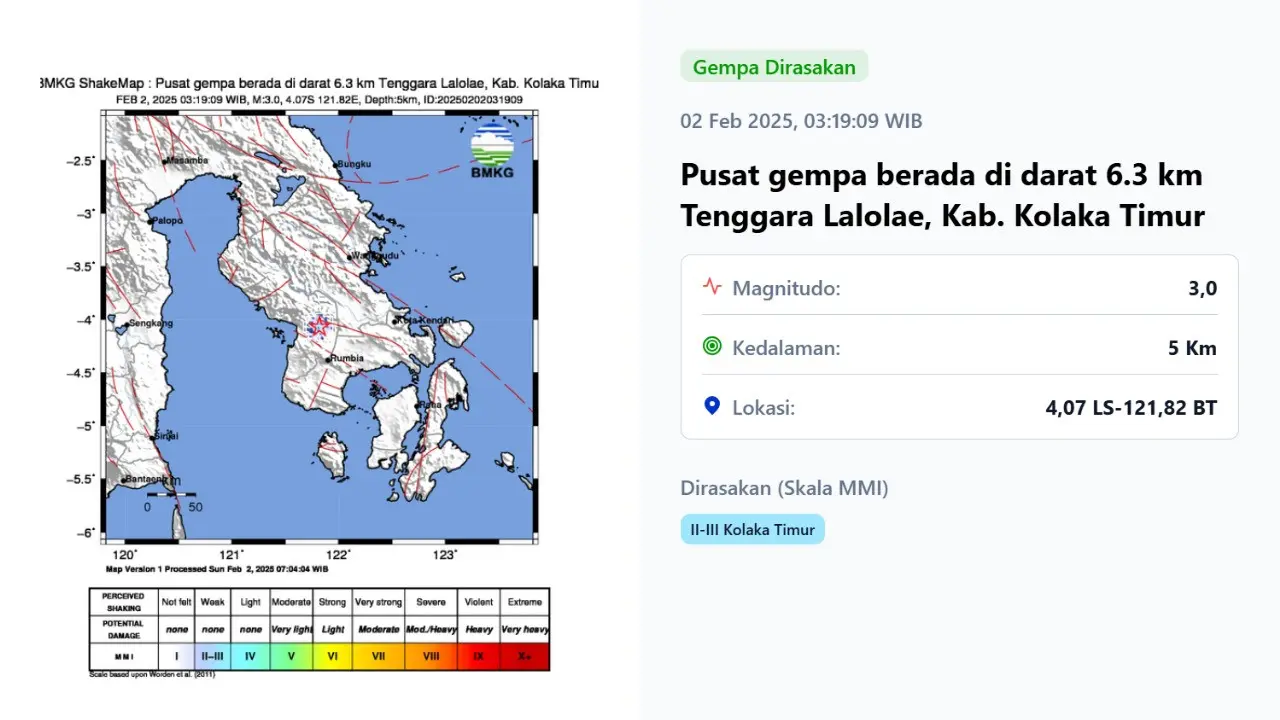Click the PERCEIVED SHAKING legend header

pos(123,601)
